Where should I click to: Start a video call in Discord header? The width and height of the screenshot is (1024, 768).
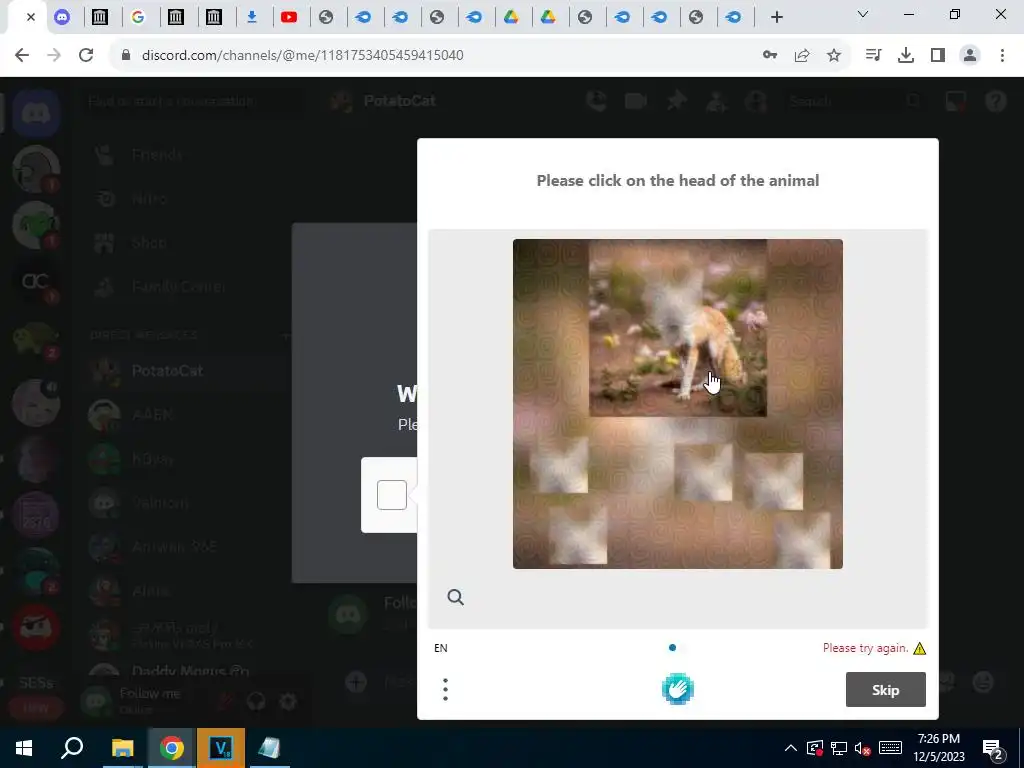tap(635, 101)
